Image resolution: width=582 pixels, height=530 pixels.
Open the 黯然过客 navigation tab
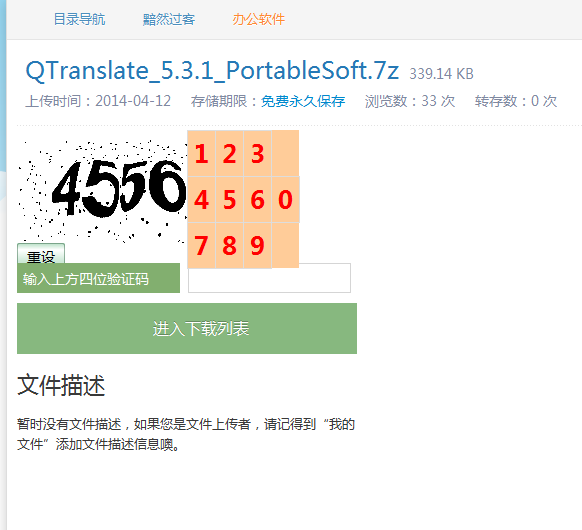click(169, 19)
